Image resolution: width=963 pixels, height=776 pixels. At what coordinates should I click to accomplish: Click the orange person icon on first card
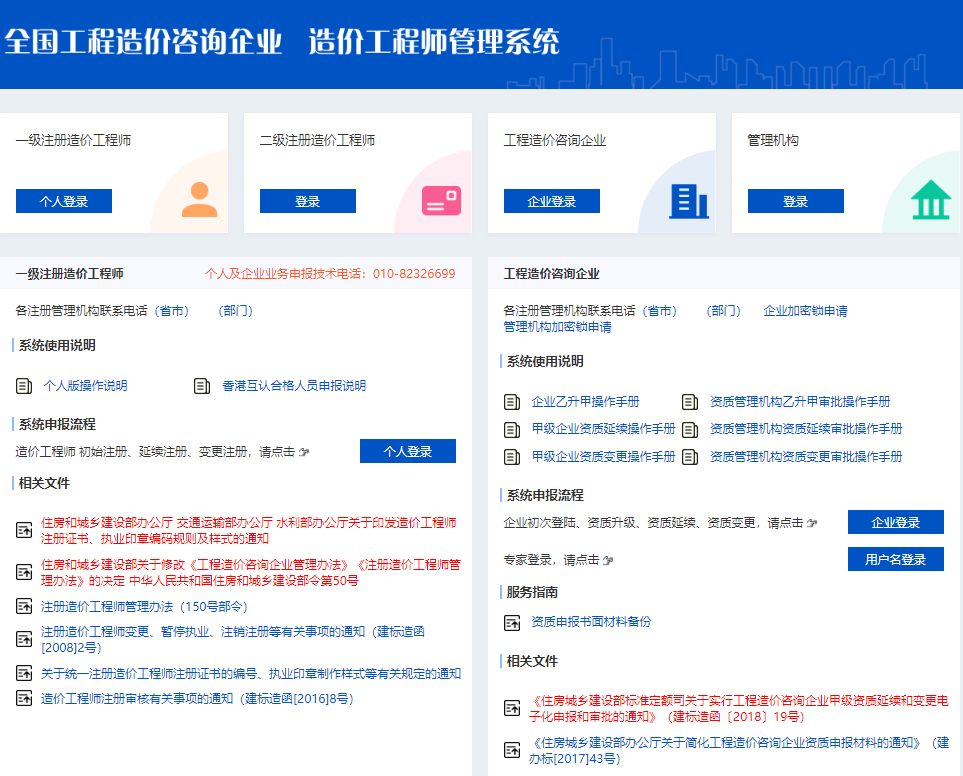tap(199, 200)
